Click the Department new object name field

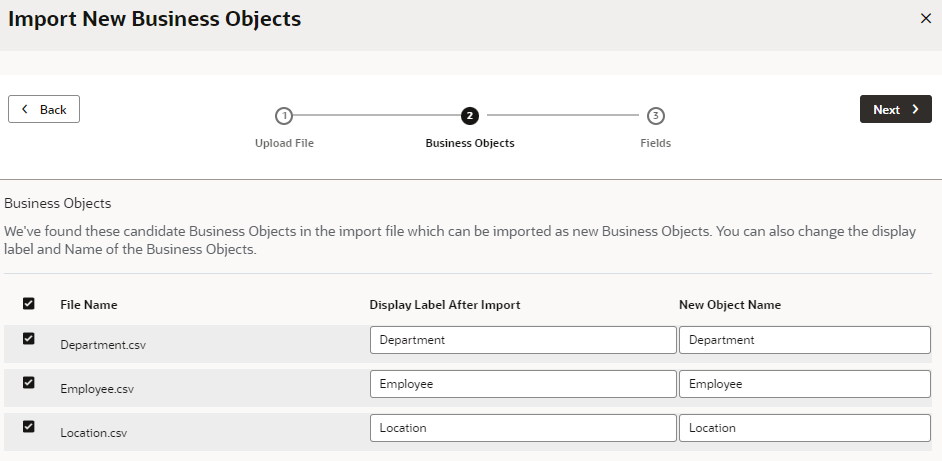(804, 340)
